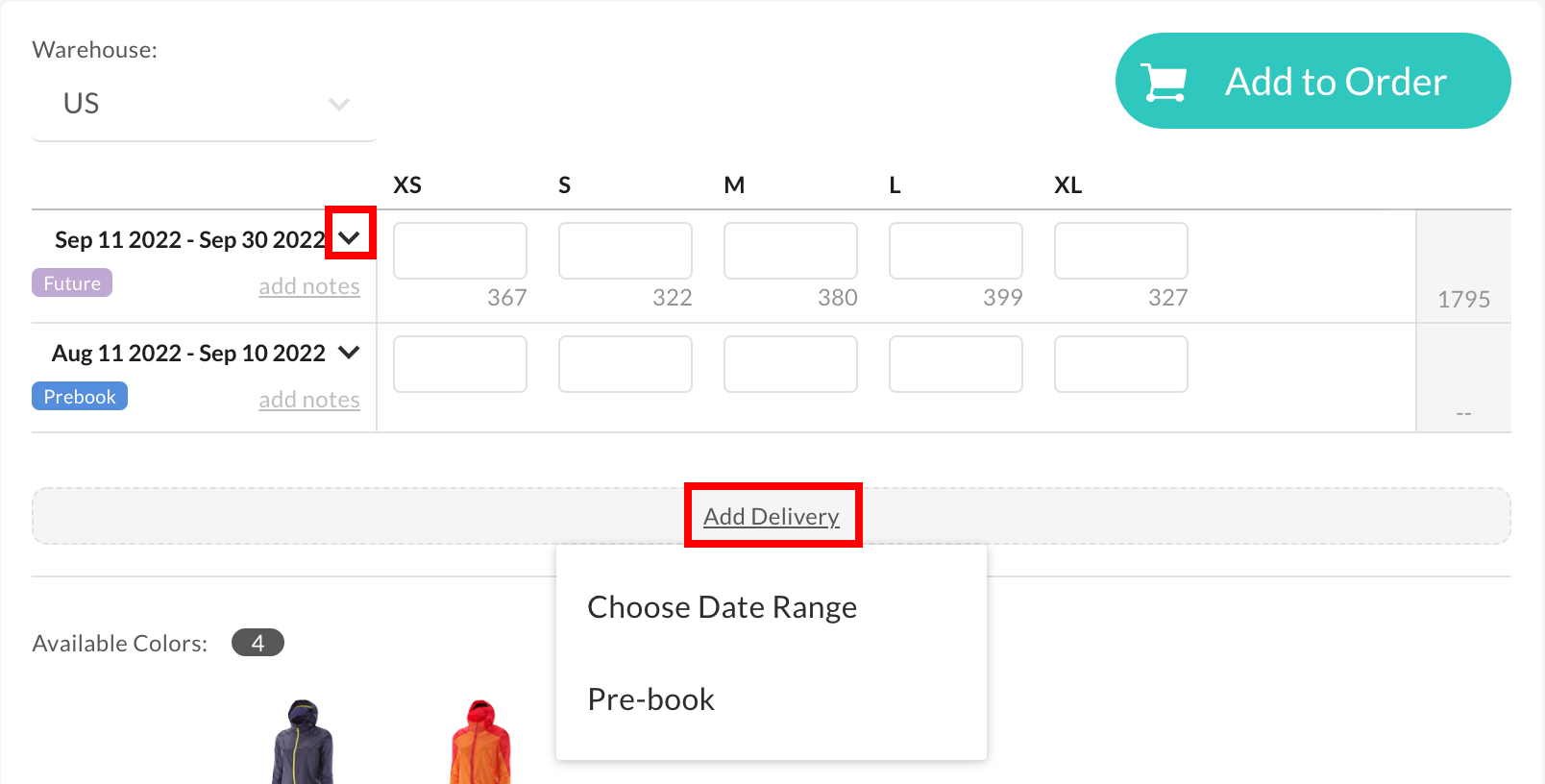Click the Prebook badge on the second delivery
The height and width of the screenshot is (784, 1545).
pyautogui.click(x=80, y=395)
